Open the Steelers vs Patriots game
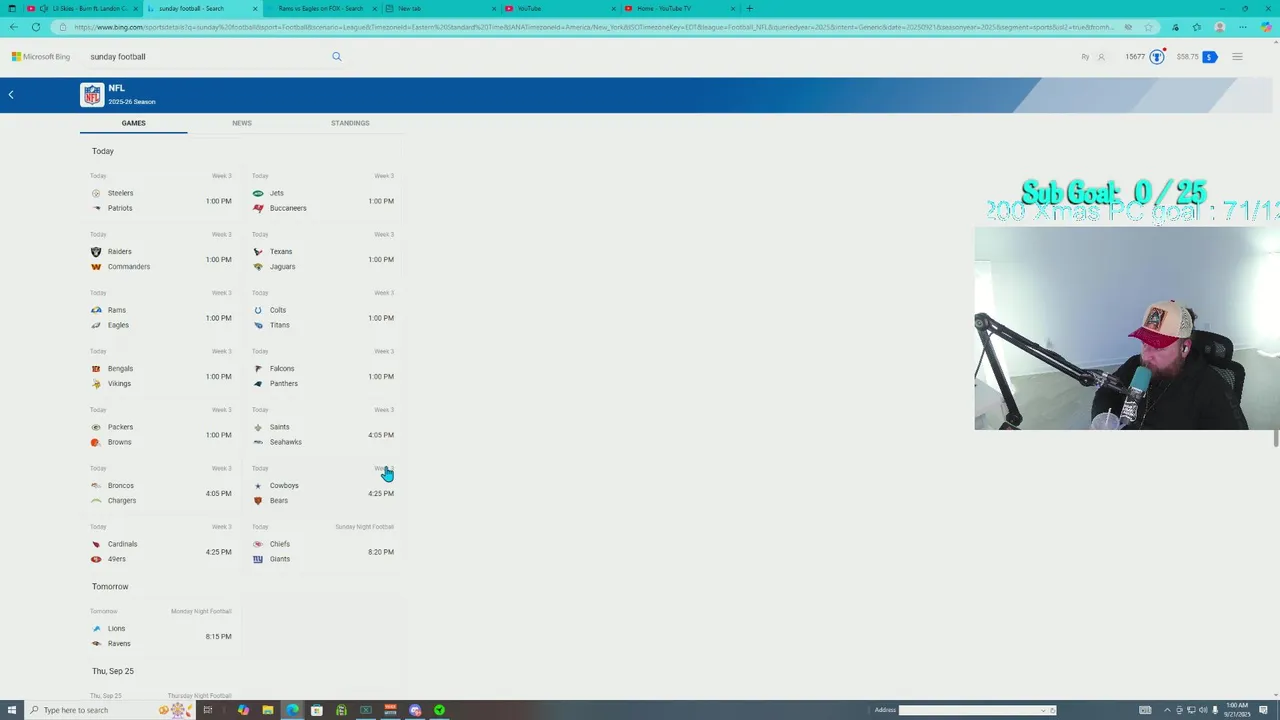The width and height of the screenshot is (1280, 720). tap(161, 194)
